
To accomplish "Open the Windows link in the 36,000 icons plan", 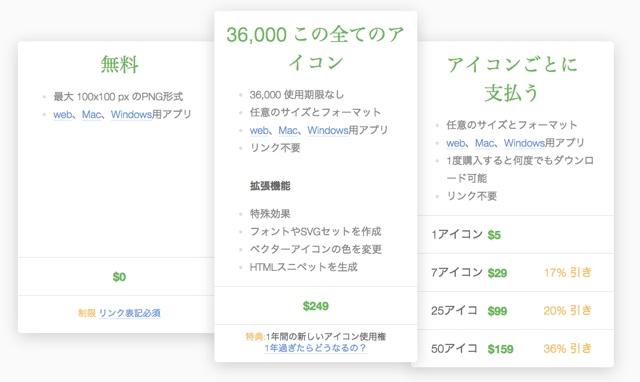I will pyautogui.click(x=328, y=131).
